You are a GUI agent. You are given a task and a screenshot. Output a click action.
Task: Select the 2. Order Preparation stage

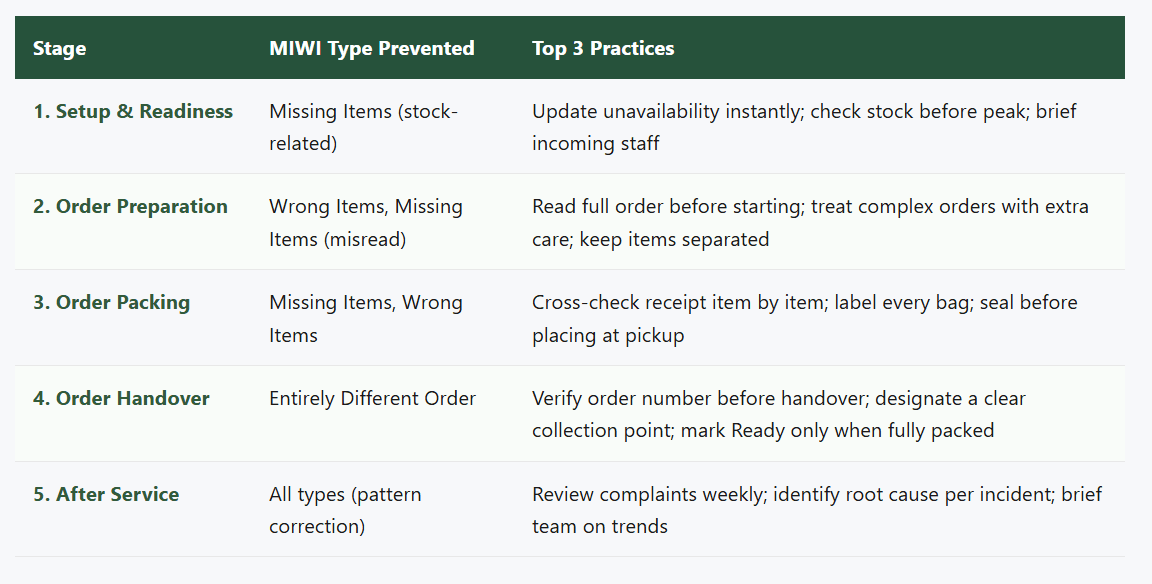click(x=130, y=206)
